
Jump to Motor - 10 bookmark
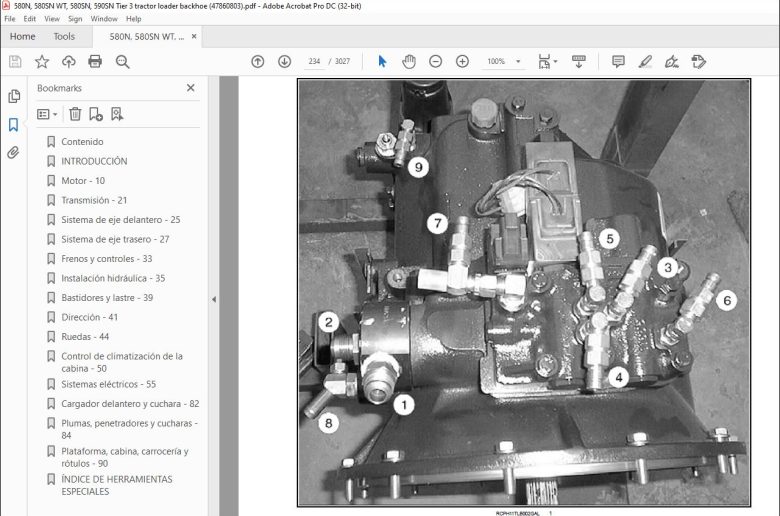pyautogui.click(x=83, y=181)
